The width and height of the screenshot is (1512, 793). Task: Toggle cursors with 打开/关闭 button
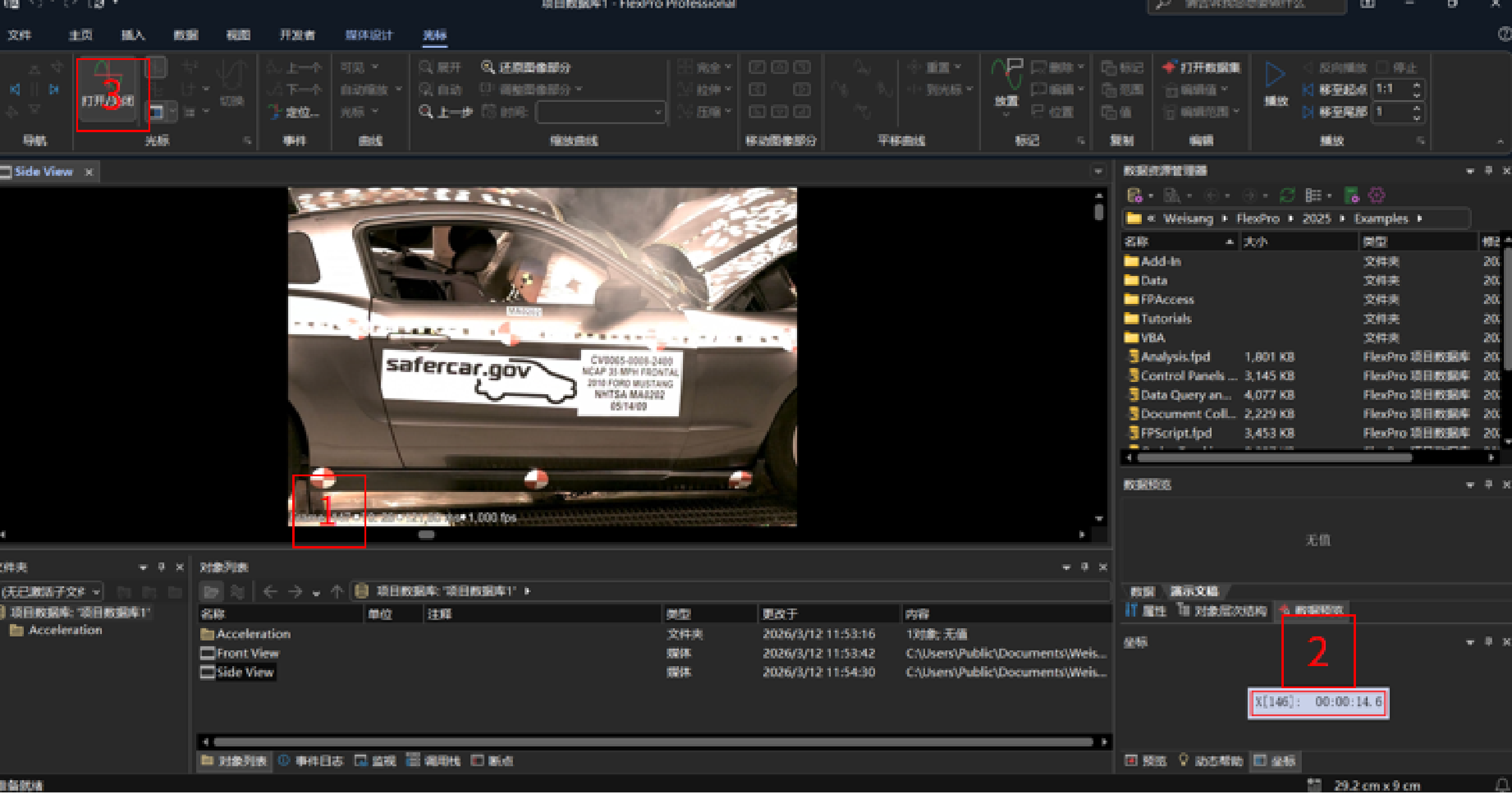coord(107,87)
